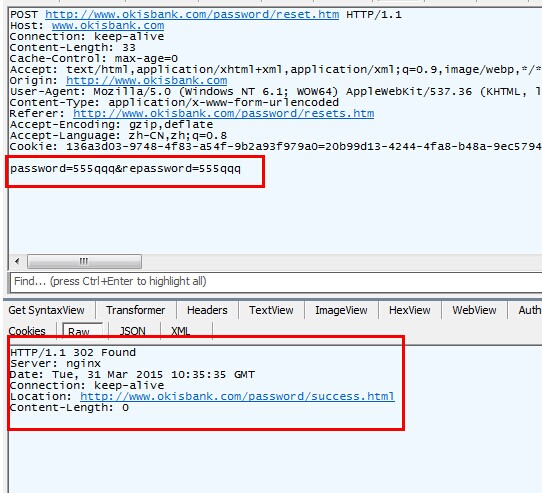Select the HexView tab
Image resolution: width=542 pixels, height=493 pixels.
[410, 310]
